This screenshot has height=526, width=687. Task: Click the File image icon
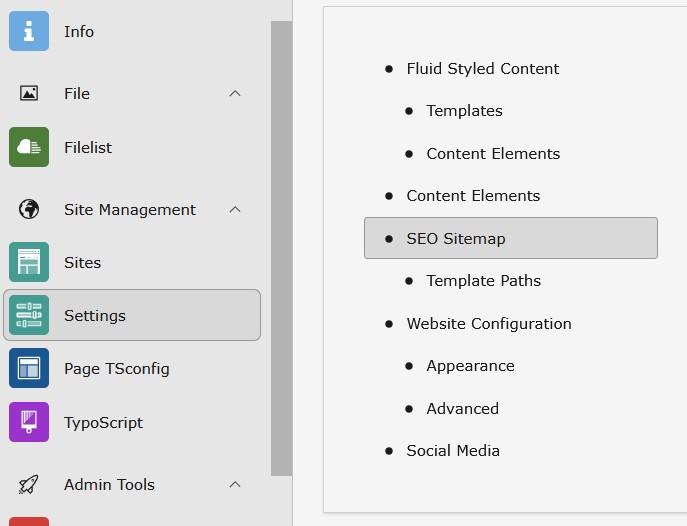pos(29,93)
